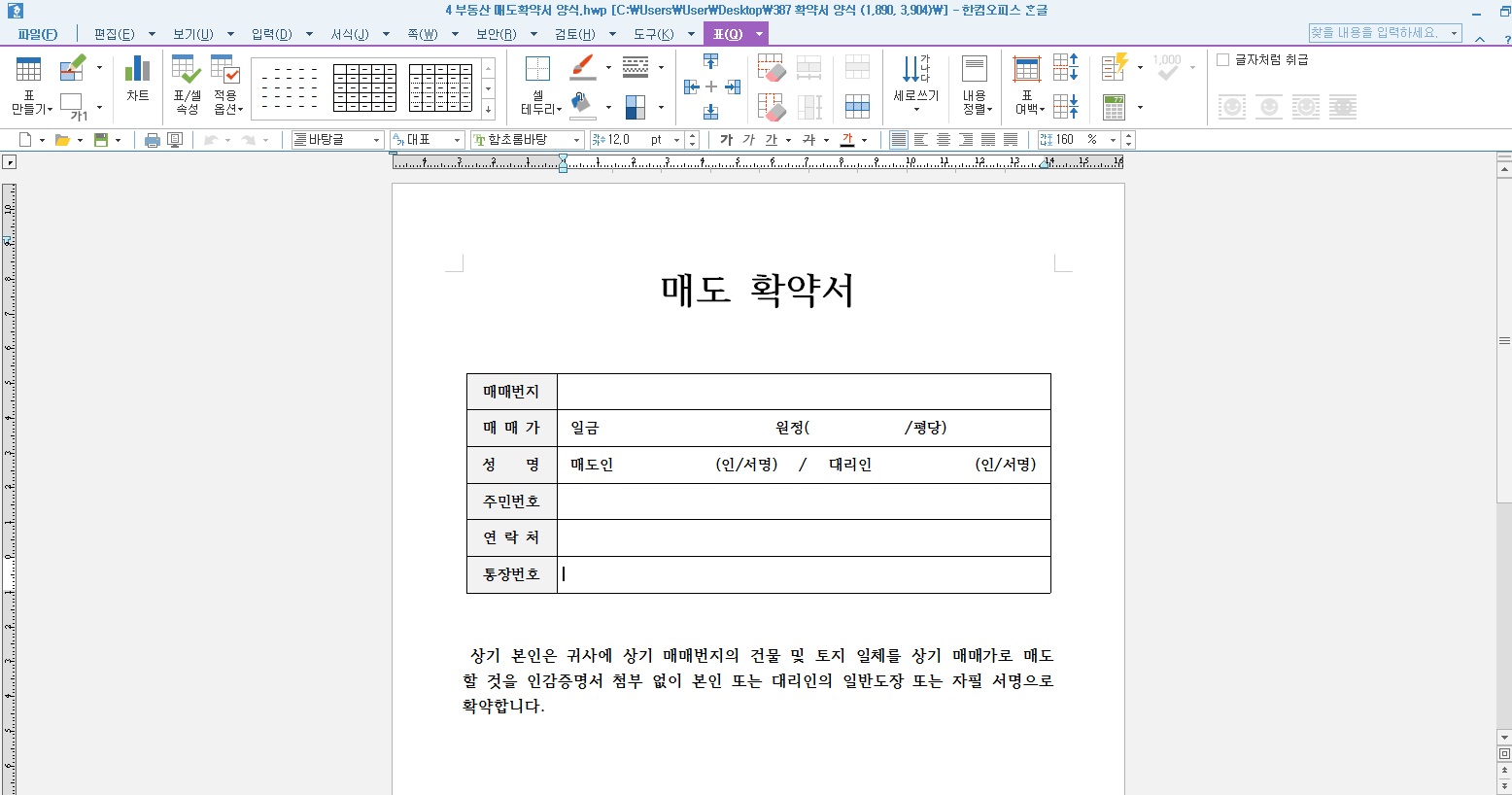Viewport: 1512px width, 795px height.
Task: Open the 보기 view menu
Action: pyautogui.click(x=192, y=34)
